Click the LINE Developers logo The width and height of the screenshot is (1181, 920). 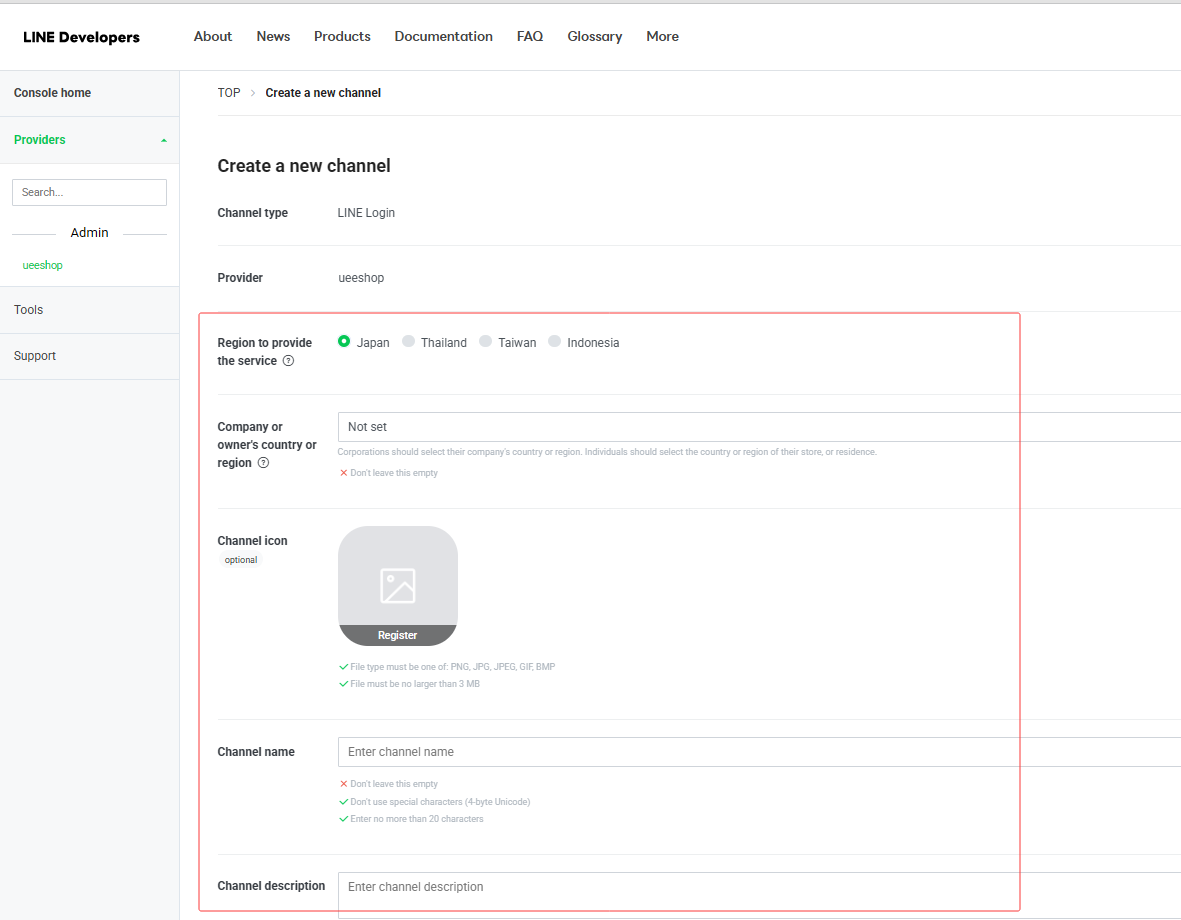coord(81,37)
